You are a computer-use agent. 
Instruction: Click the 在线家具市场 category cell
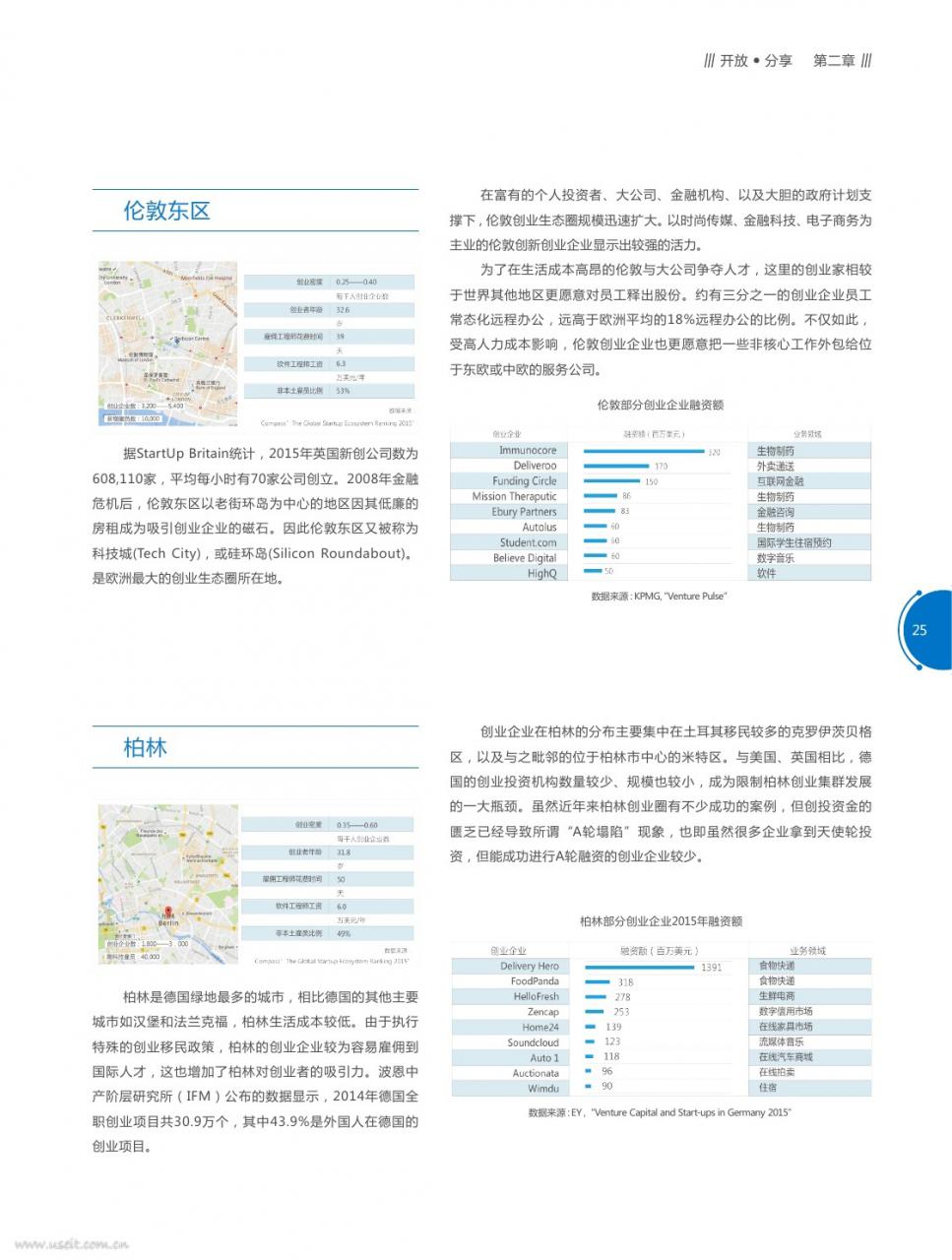point(786,1027)
